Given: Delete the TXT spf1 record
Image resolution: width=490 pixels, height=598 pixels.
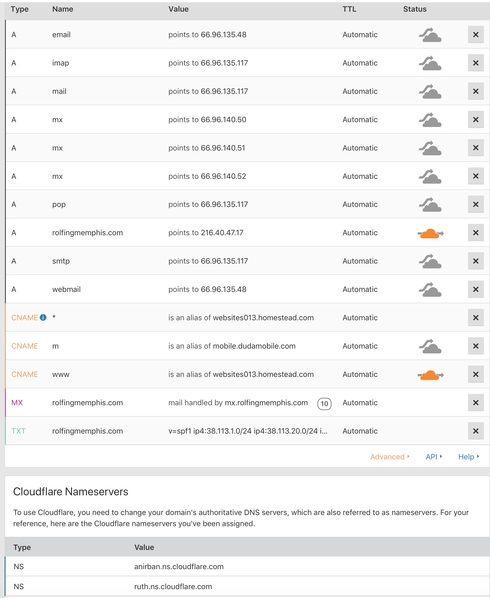Looking at the screenshot, I should click(476, 431).
